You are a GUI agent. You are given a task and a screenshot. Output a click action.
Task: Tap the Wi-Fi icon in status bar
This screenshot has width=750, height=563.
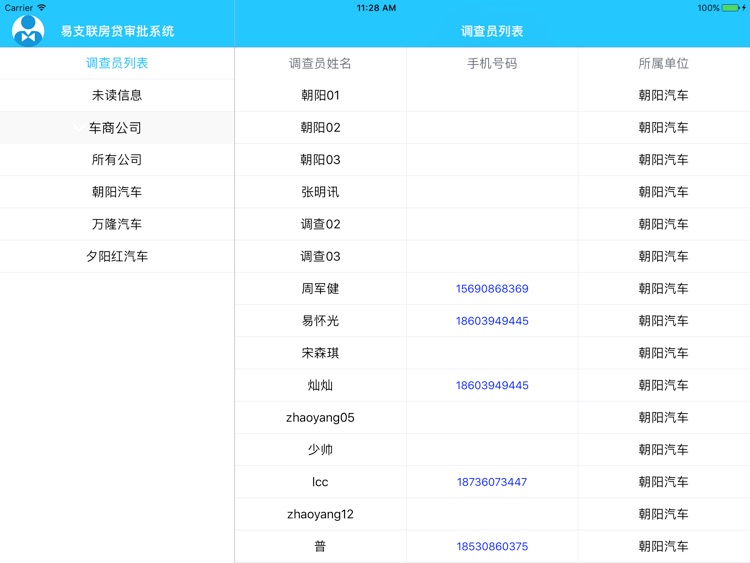click(42, 8)
